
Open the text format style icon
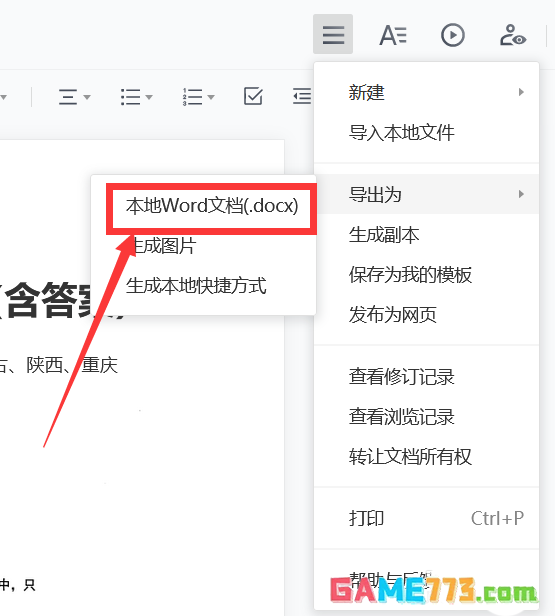(x=393, y=35)
